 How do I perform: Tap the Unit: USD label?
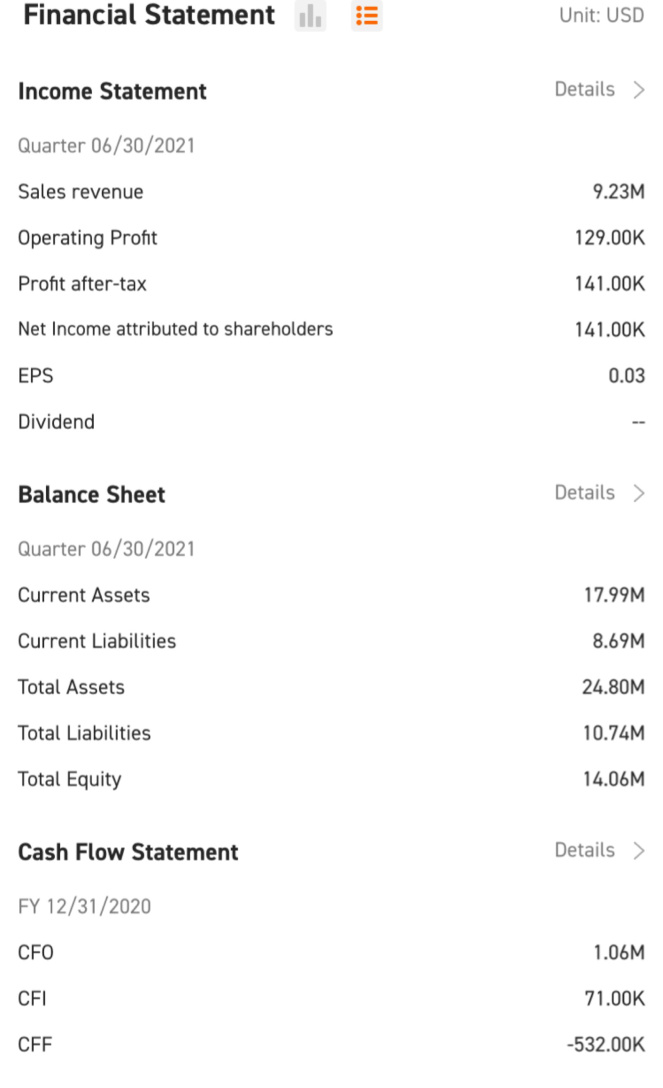pos(602,15)
